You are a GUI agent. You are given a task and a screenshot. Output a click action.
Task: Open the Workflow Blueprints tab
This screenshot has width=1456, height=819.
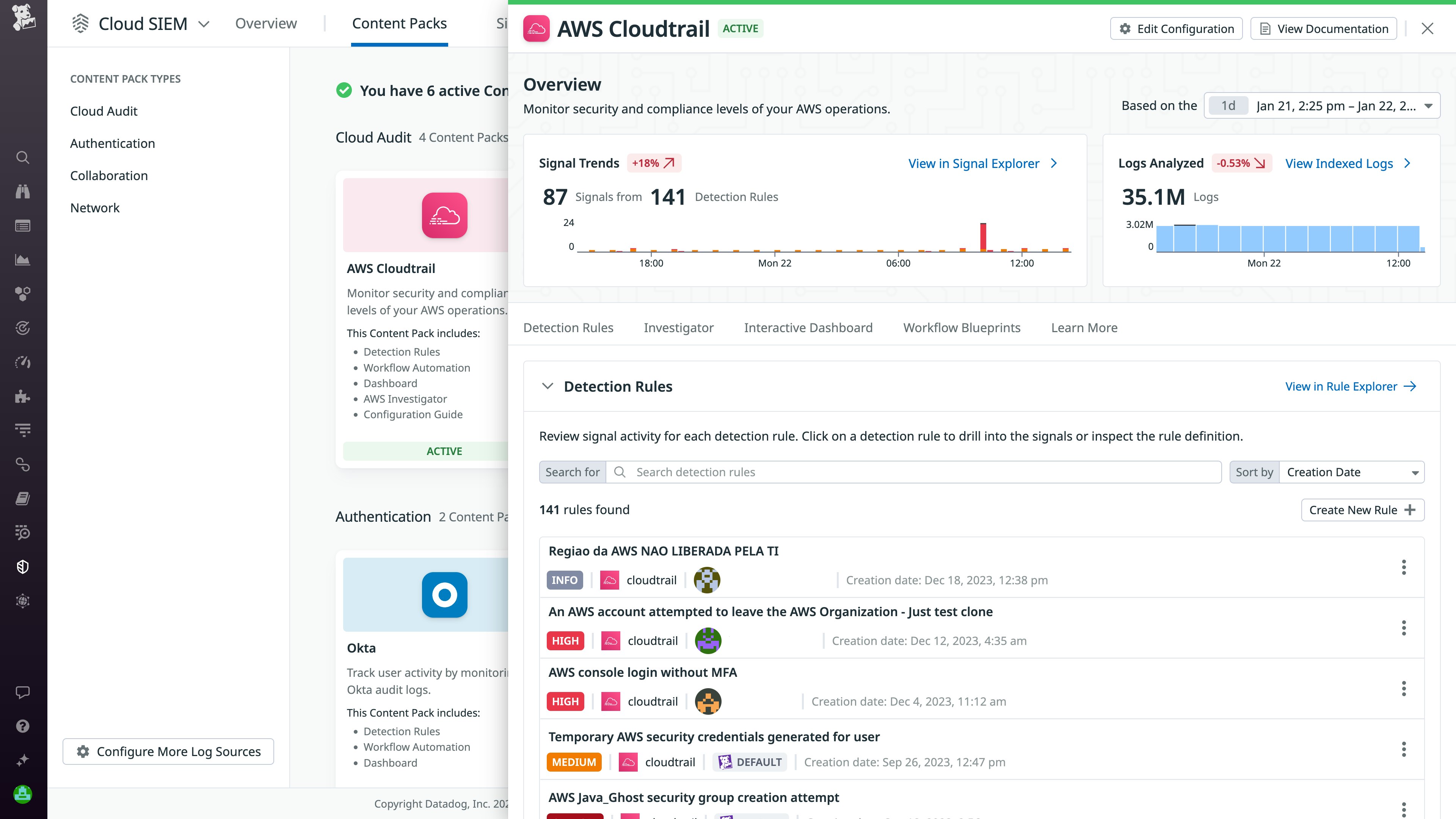tap(962, 328)
